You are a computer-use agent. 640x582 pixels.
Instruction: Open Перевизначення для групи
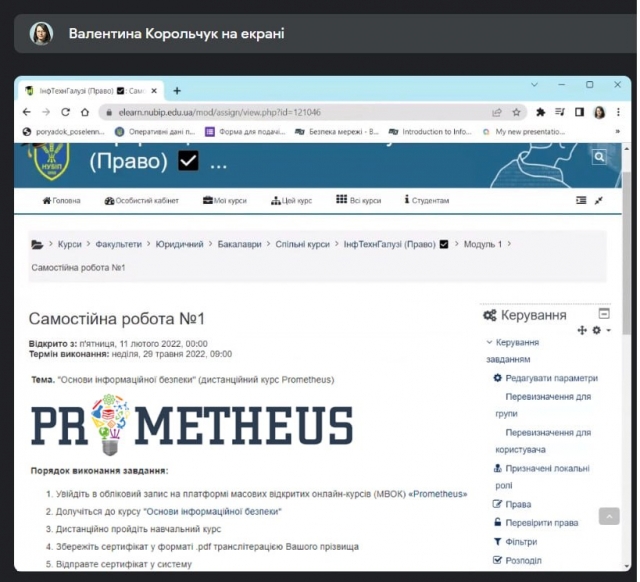point(543,405)
